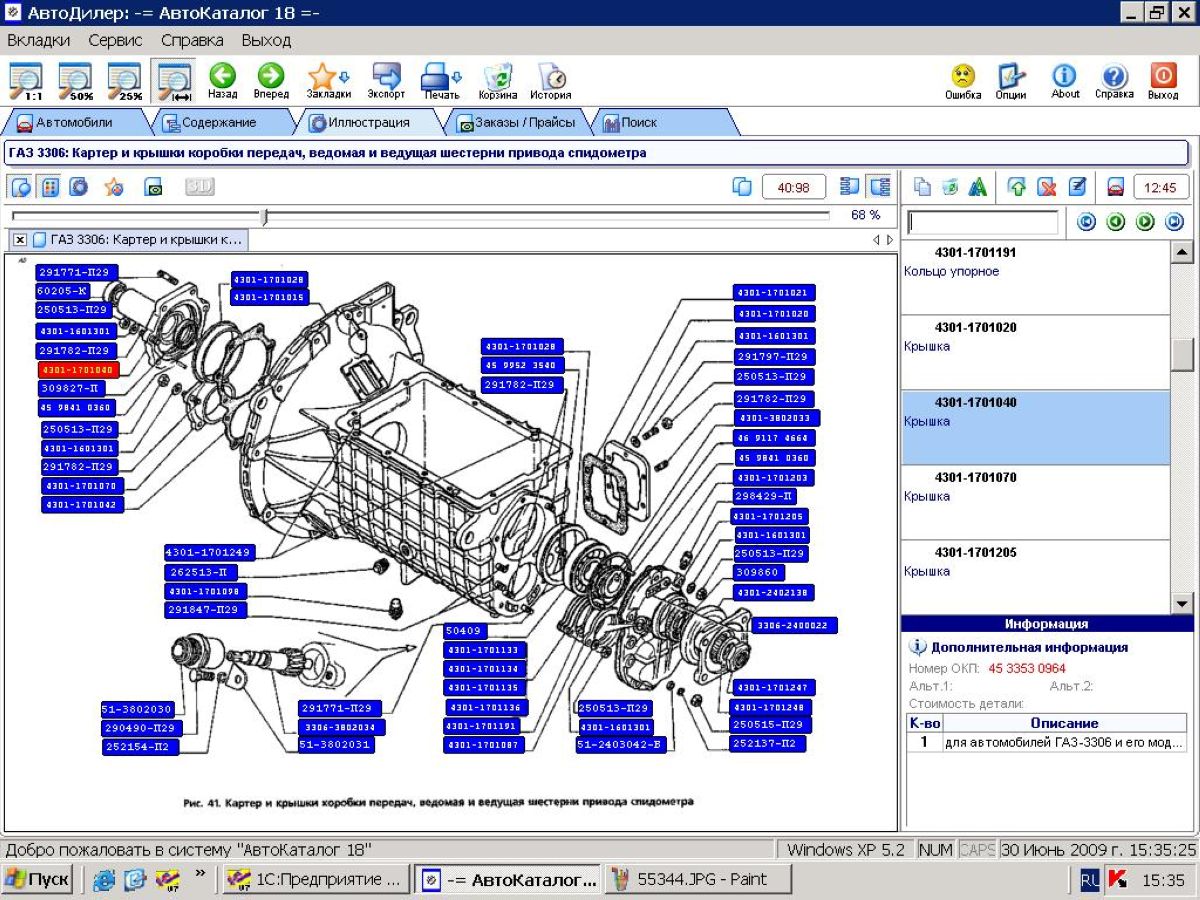
Task: Click the green refresh parts list icon
Action: [950, 187]
